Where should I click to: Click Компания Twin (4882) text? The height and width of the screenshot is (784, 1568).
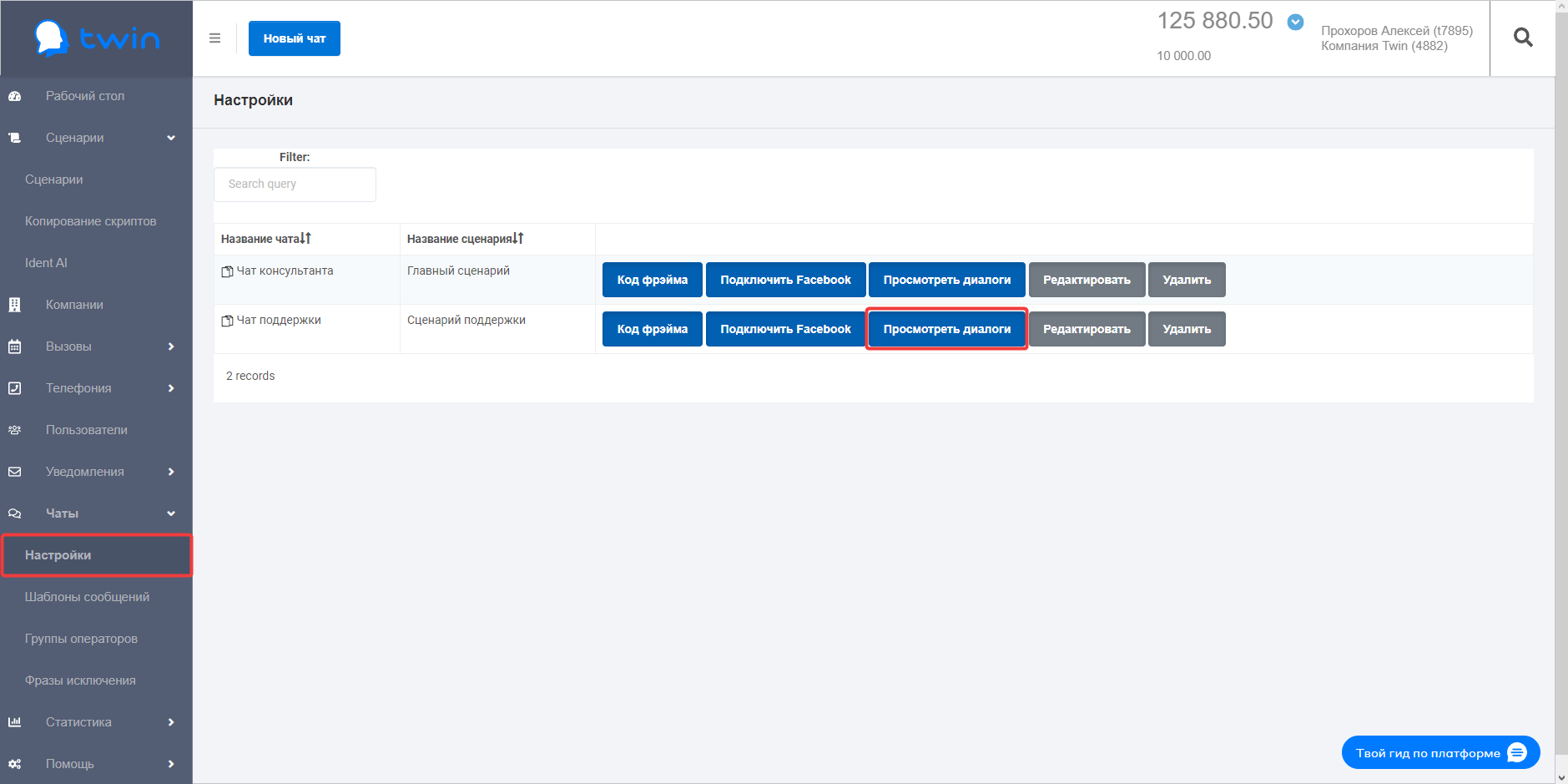click(1384, 46)
